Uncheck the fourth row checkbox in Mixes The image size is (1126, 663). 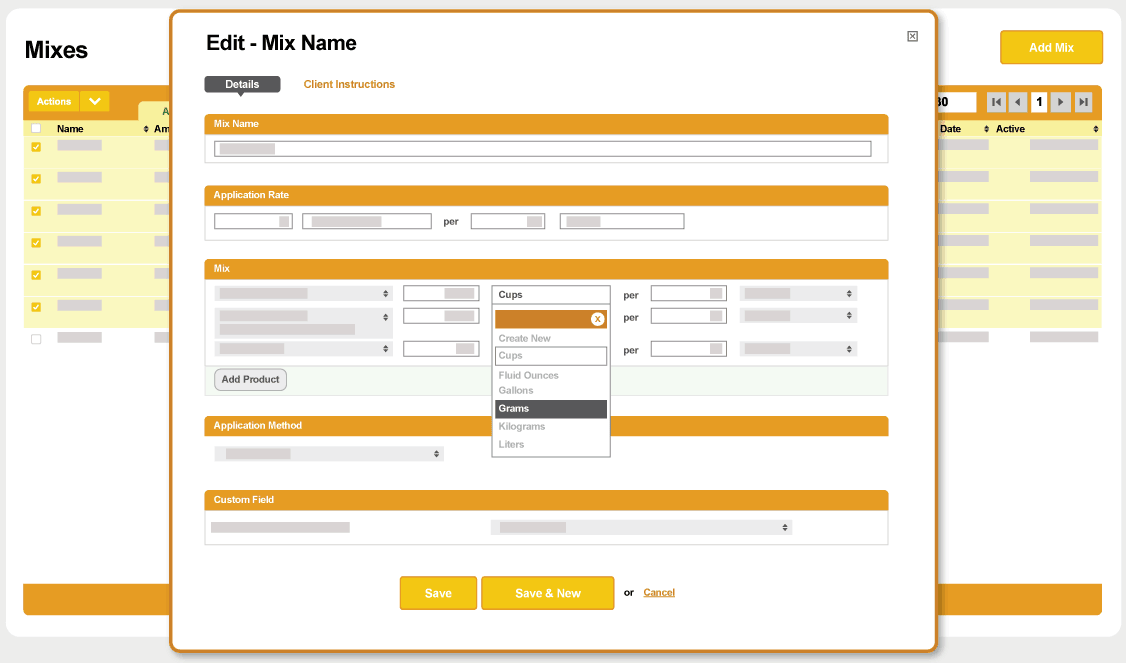pos(36,243)
